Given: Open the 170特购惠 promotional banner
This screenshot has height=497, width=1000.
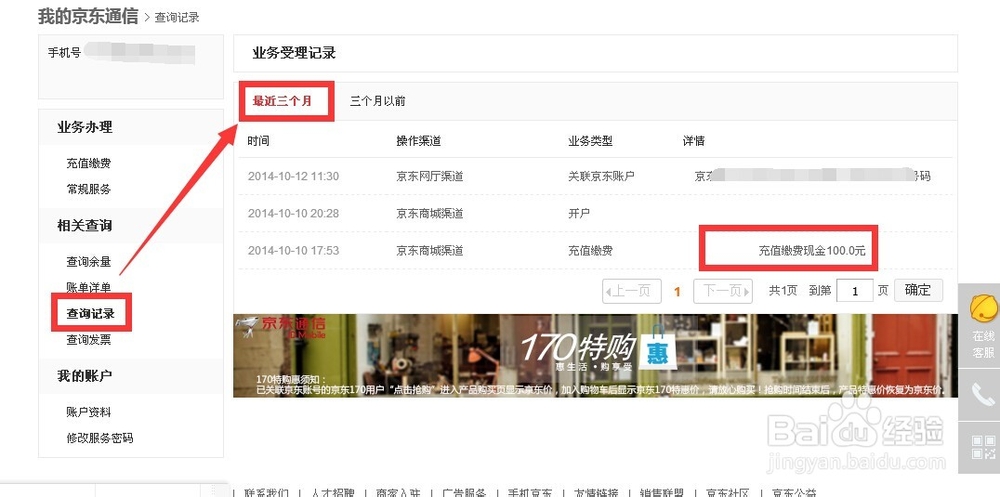Looking at the screenshot, I should pyautogui.click(x=595, y=355).
